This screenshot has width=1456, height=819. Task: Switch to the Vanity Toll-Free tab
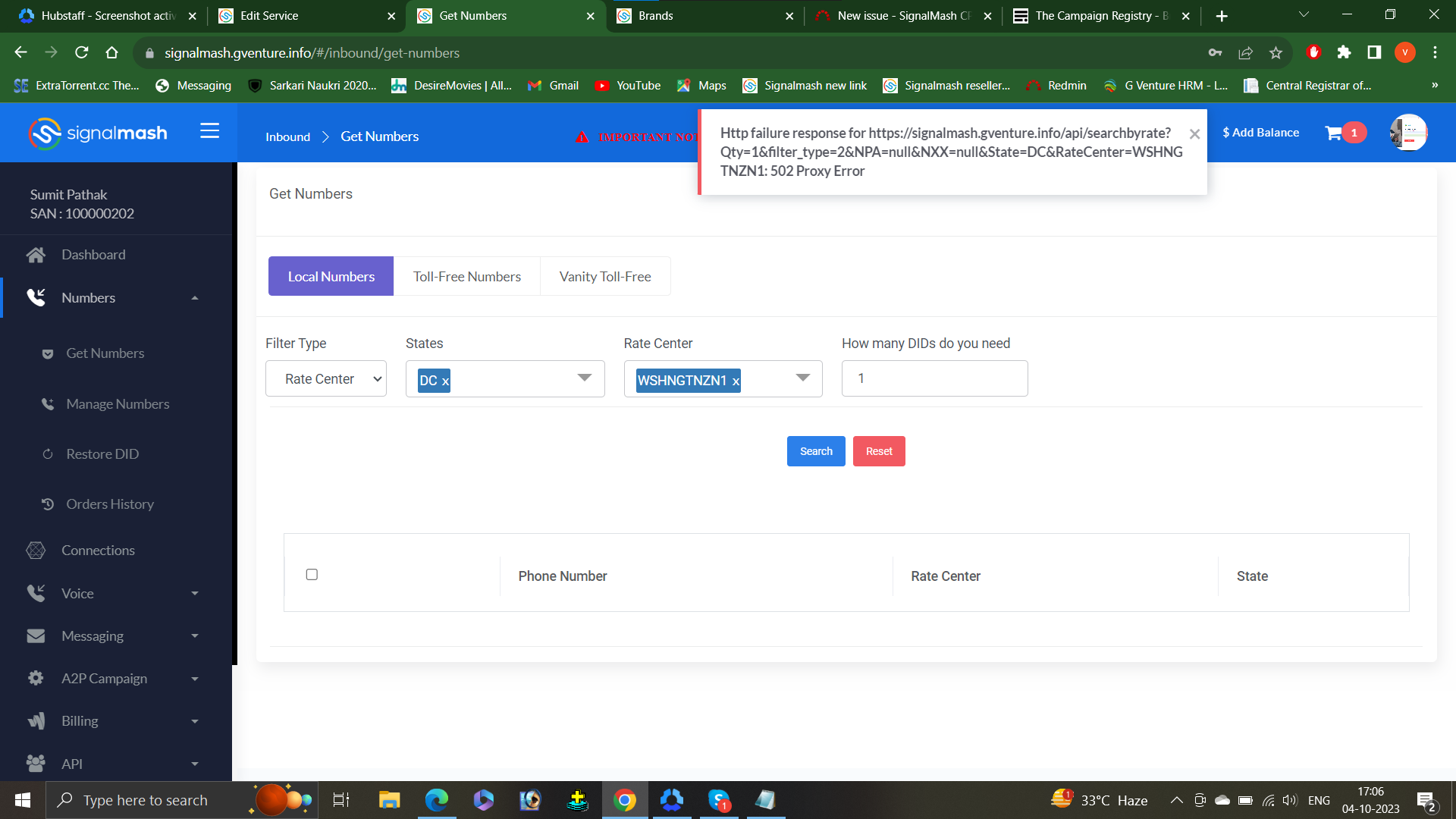click(x=605, y=276)
